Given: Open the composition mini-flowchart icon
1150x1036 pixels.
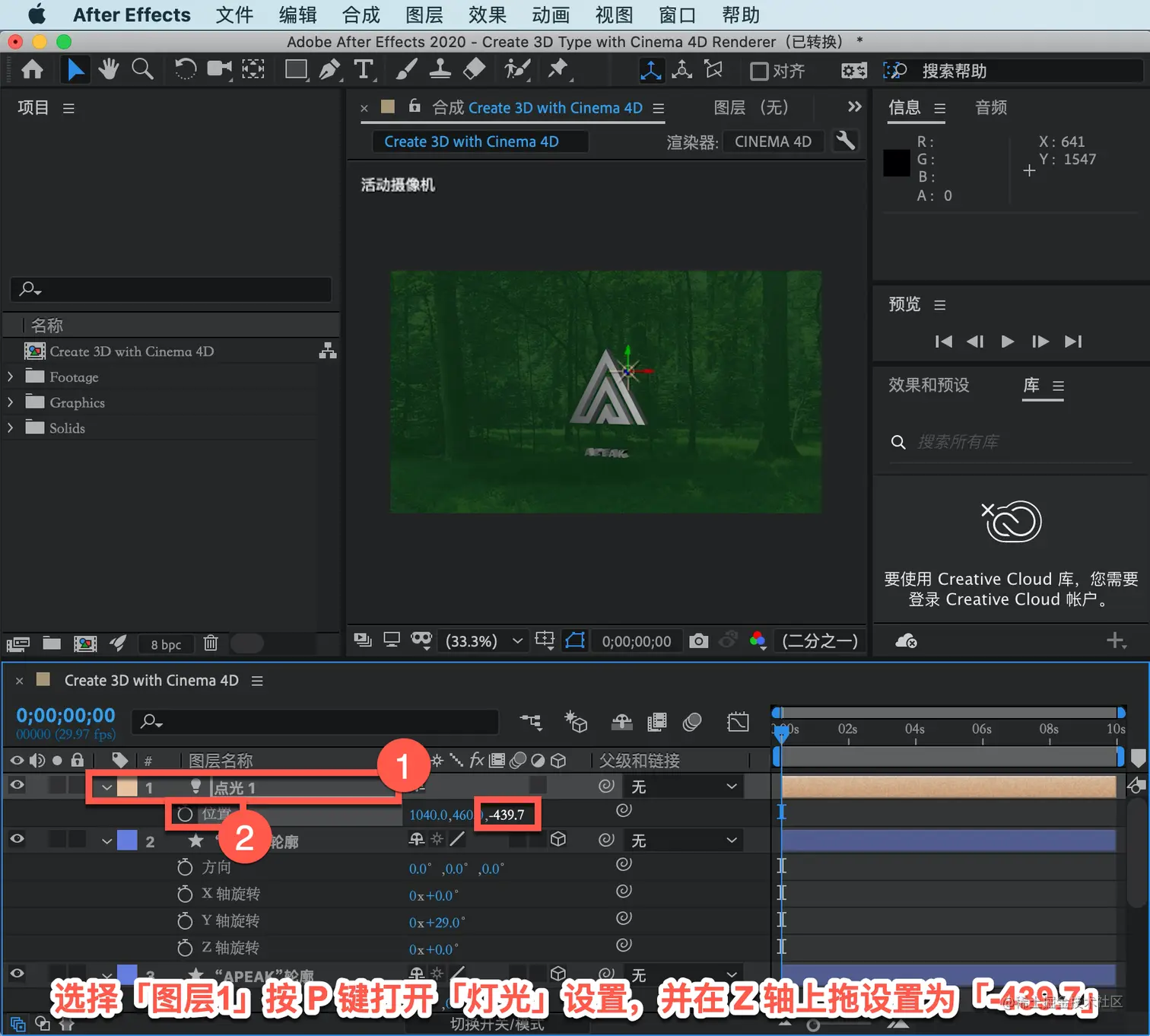Looking at the screenshot, I should (x=531, y=722).
